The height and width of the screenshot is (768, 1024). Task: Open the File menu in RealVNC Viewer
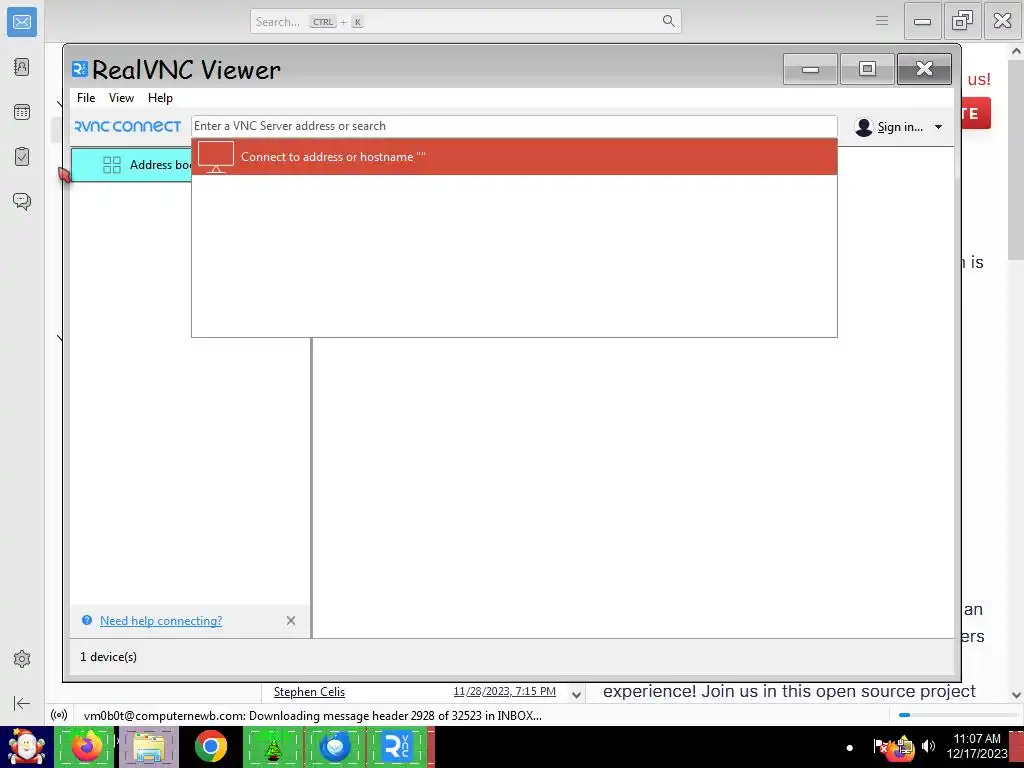click(86, 98)
